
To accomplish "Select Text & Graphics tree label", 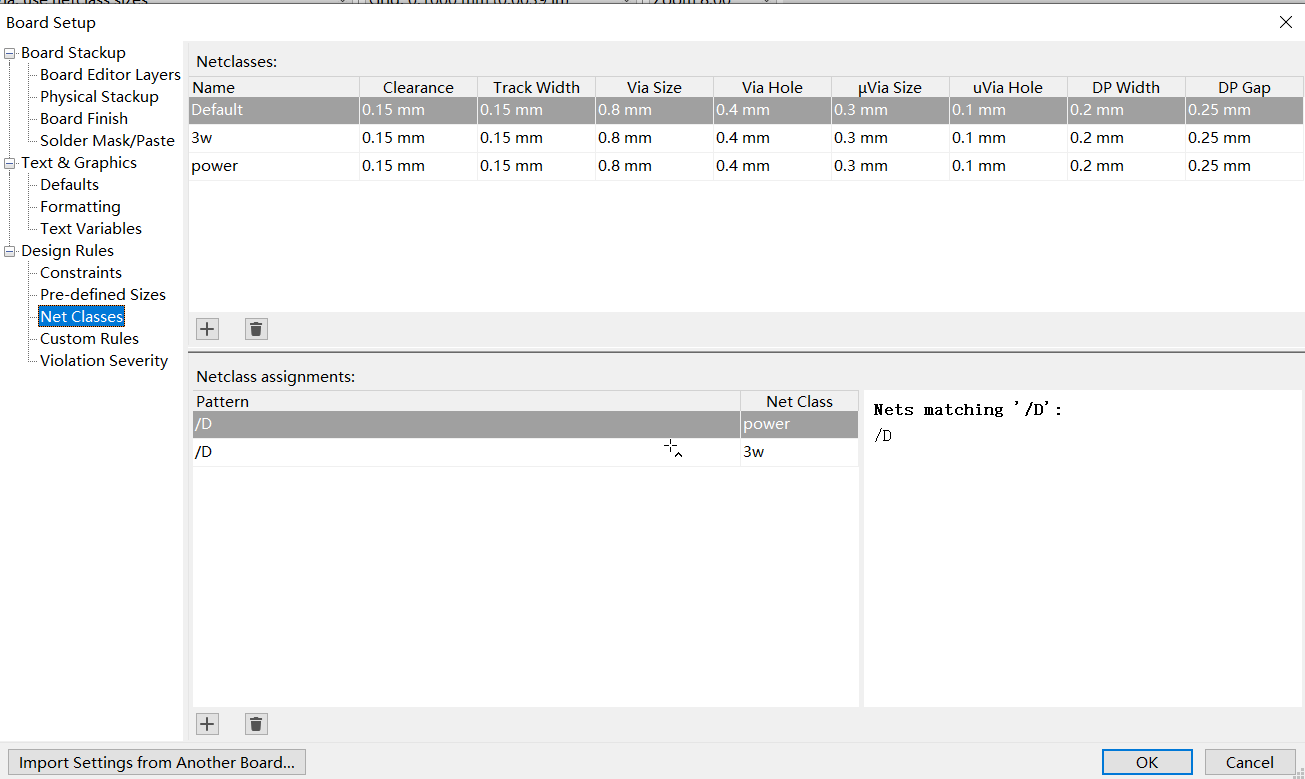I will click(79, 163).
